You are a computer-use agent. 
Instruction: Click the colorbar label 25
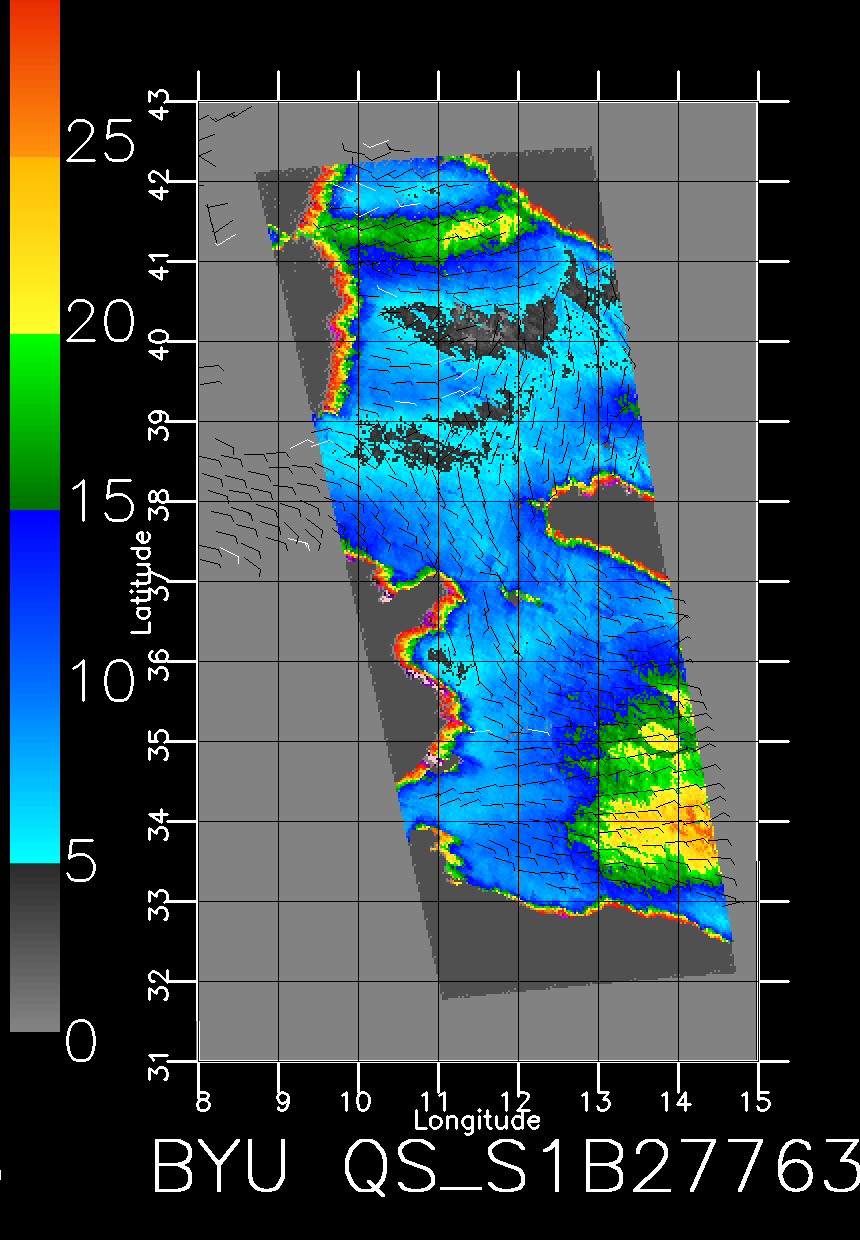99,141
